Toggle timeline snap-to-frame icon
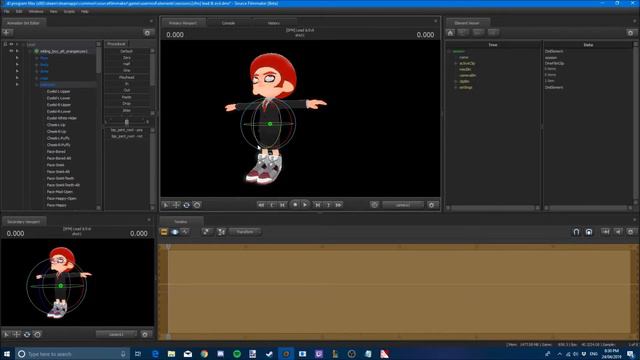640x360 pixels. pyautogui.click(x=589, y=232)
